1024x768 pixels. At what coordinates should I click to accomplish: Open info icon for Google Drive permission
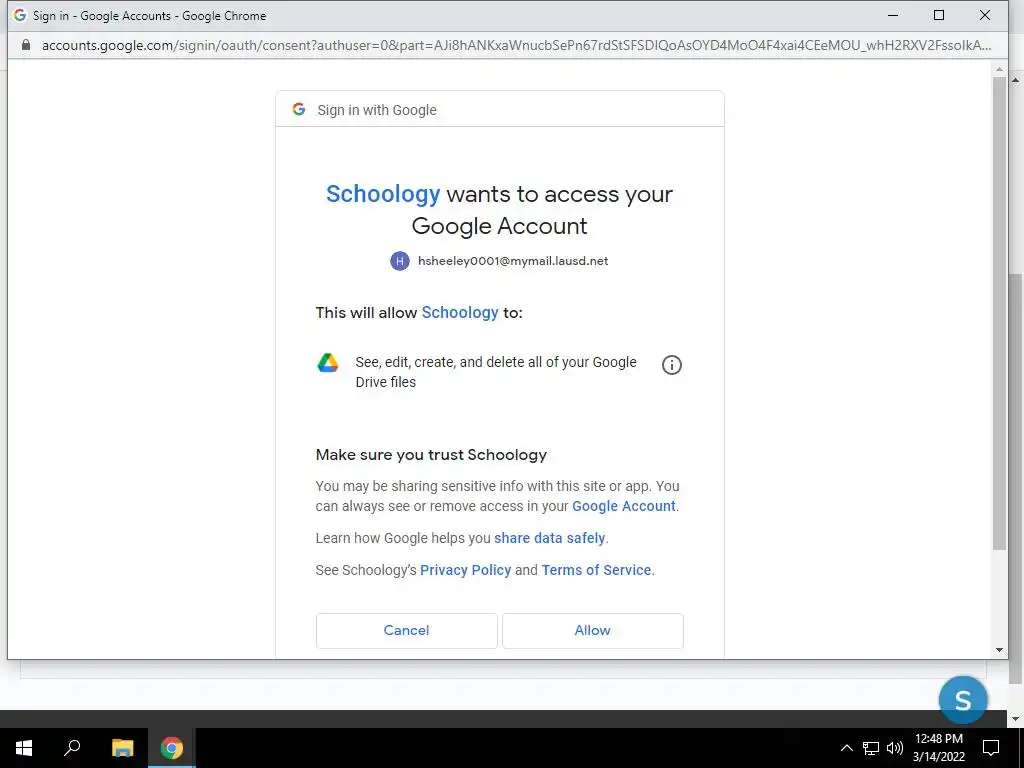click(671, 365)
